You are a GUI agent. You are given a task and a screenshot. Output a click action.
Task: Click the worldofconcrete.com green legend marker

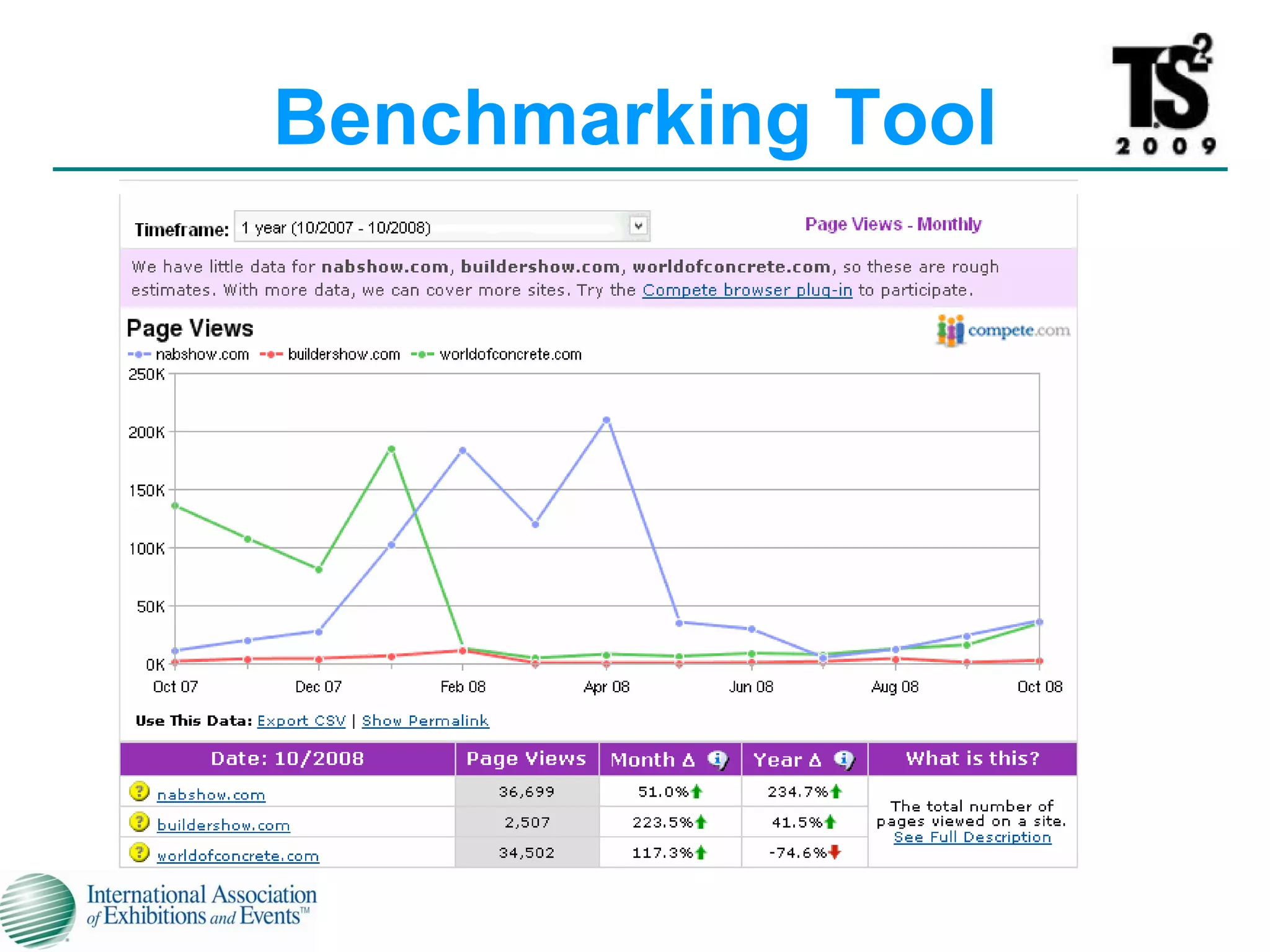click(x=422, y=355)
